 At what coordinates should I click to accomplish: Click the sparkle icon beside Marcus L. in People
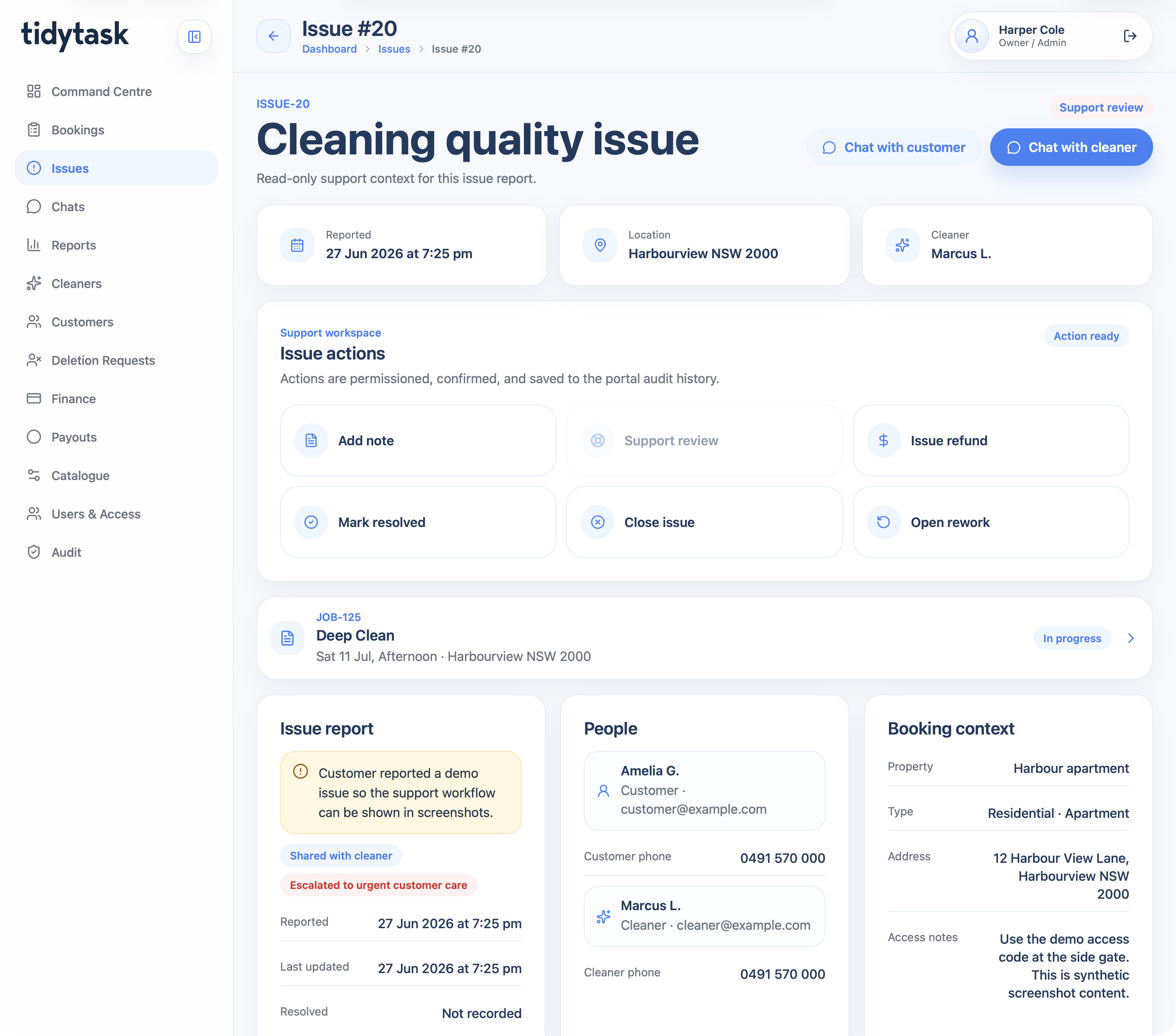click(604, 916)
